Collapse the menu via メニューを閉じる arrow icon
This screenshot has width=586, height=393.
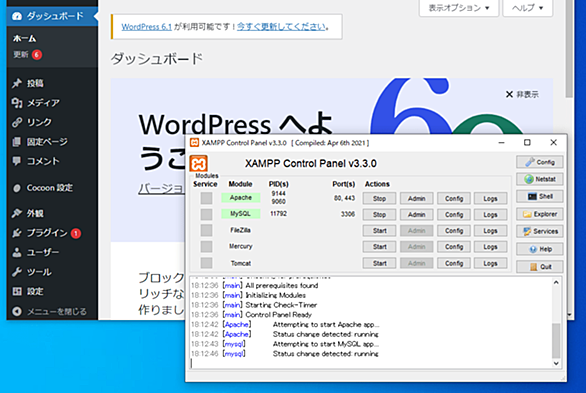pyautogui.click(x=17, y=311)
